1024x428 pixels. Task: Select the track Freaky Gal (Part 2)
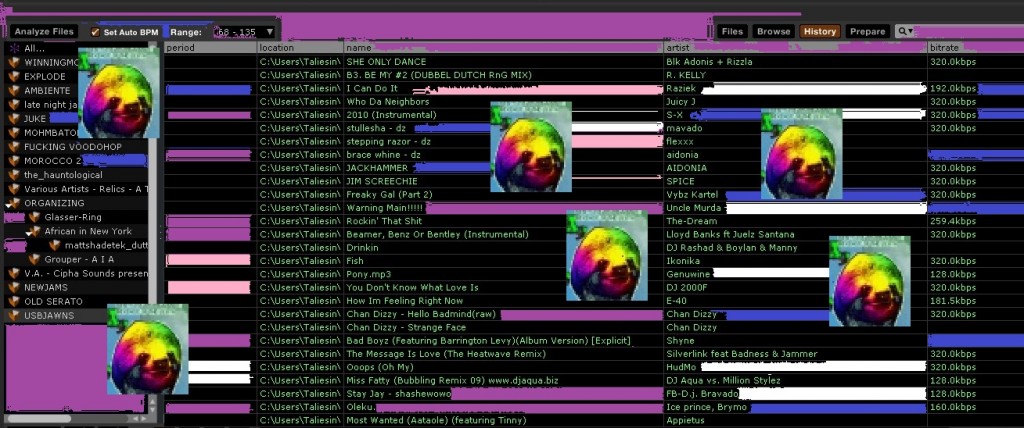pyautogui.click(x=389, y=195)
